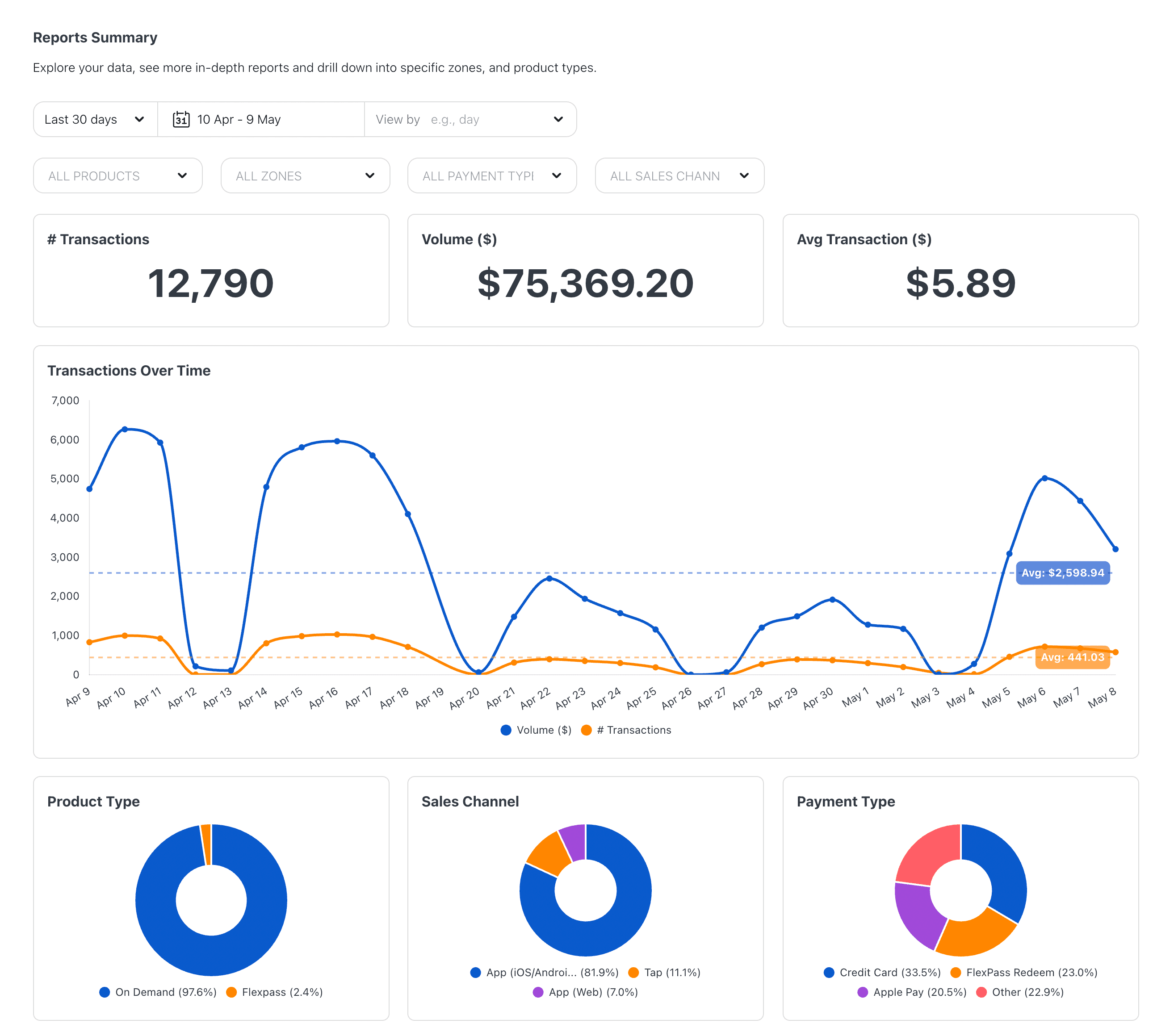This screenshot has height=1036, width=1174.
Task: Select Tap (11.1%) legend entry
Action: pos(665,972)
